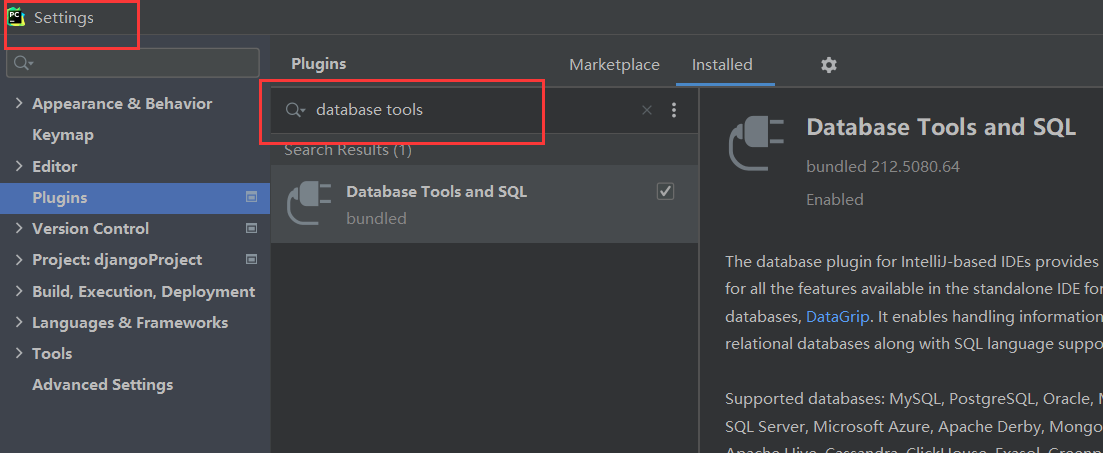Open the left search field history dropdown icon
The width and height of the screenshot is (1103, 453).
tap(23, 63)
